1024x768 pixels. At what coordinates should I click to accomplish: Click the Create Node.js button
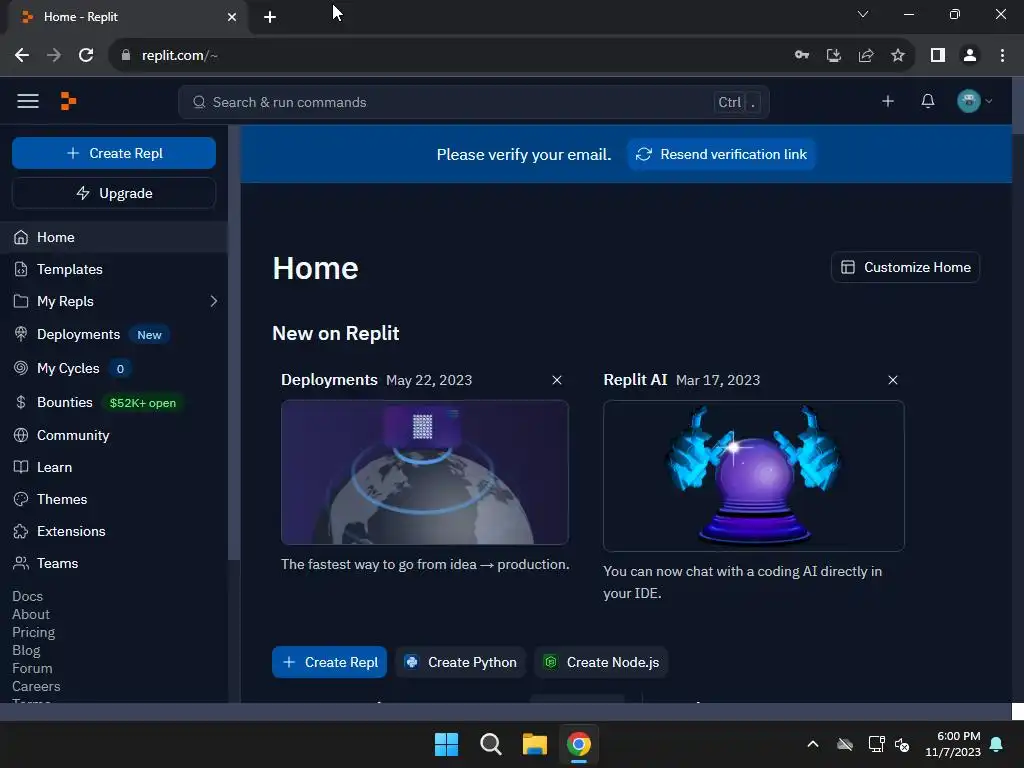pos(601,662)
